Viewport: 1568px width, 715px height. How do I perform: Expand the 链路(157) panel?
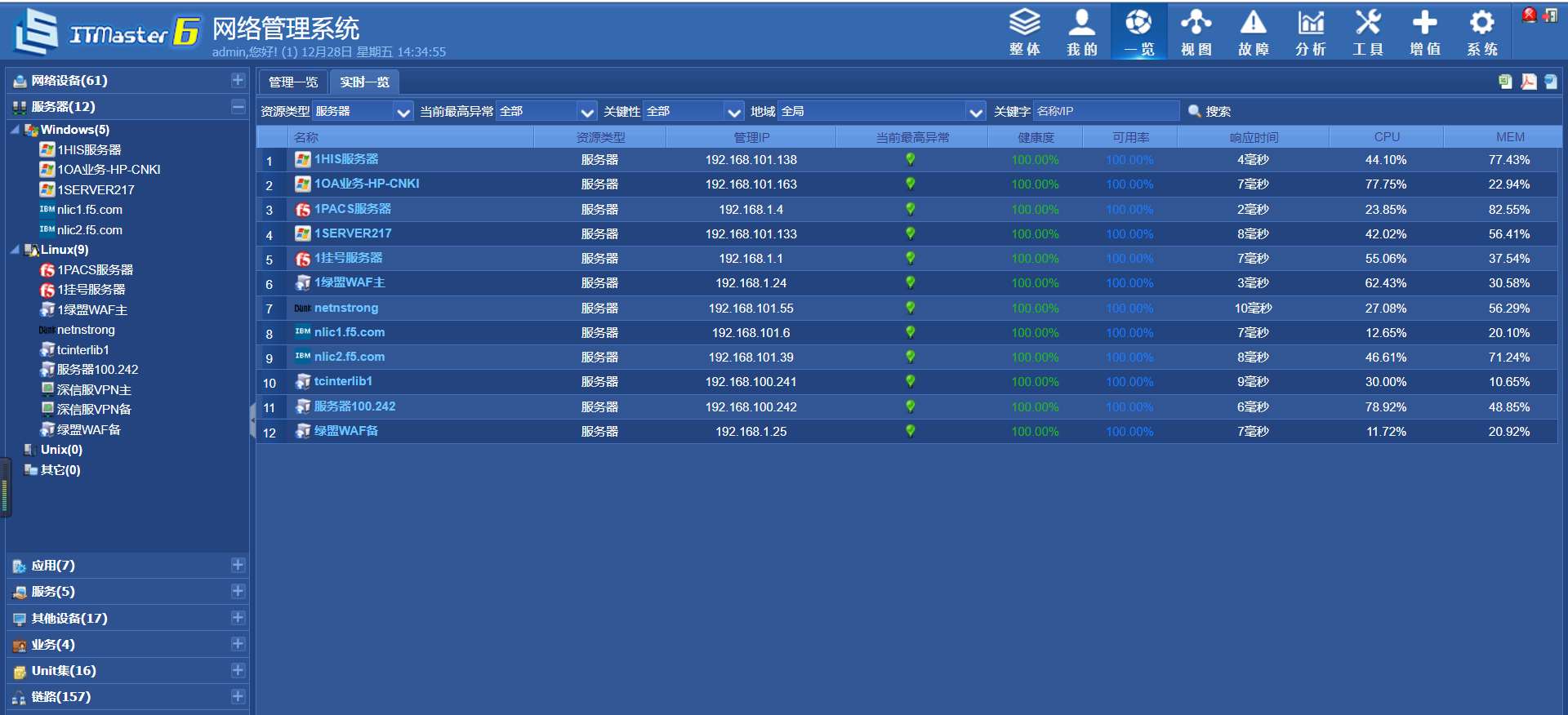[x=238, y=696]
